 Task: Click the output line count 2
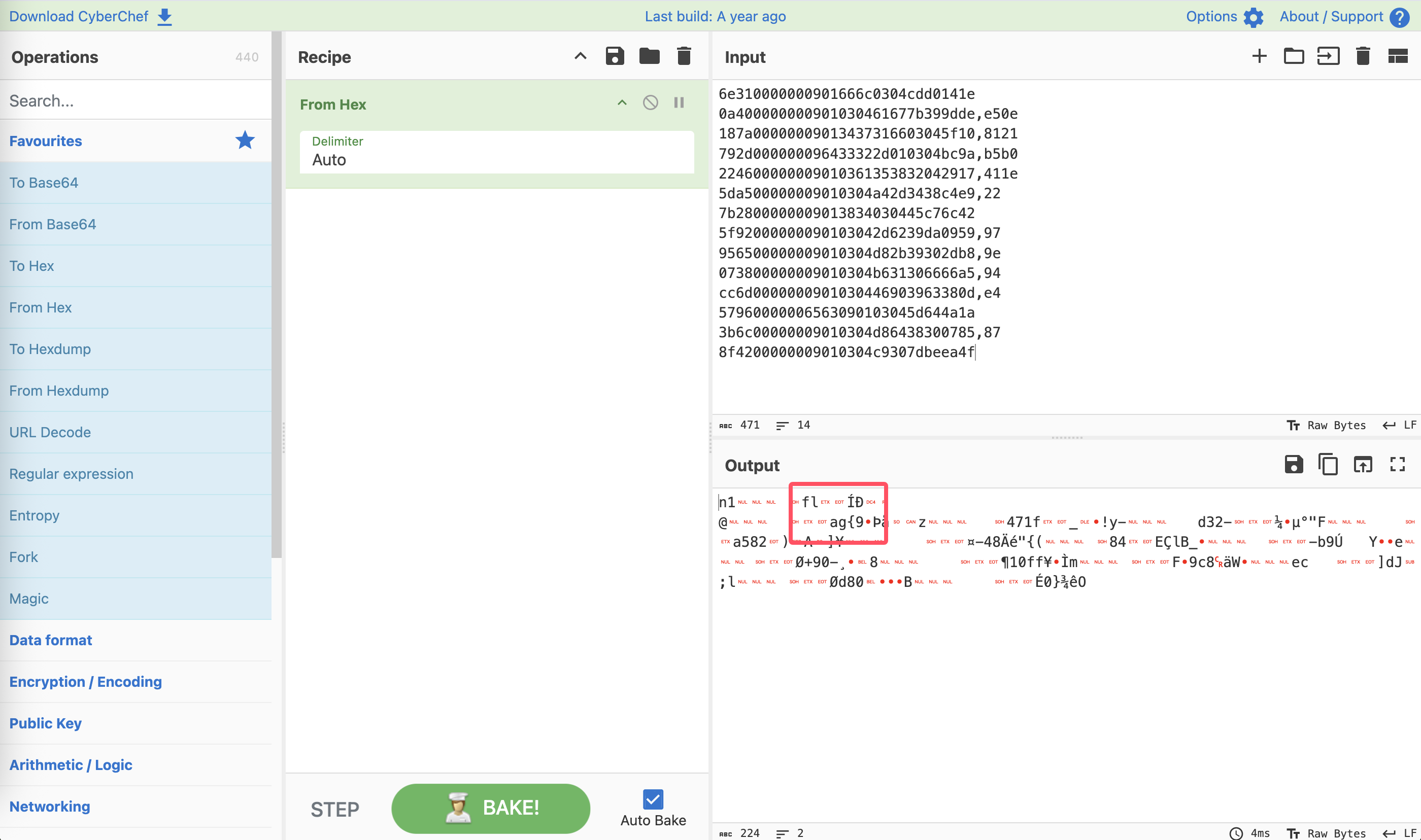pos(790,833)
